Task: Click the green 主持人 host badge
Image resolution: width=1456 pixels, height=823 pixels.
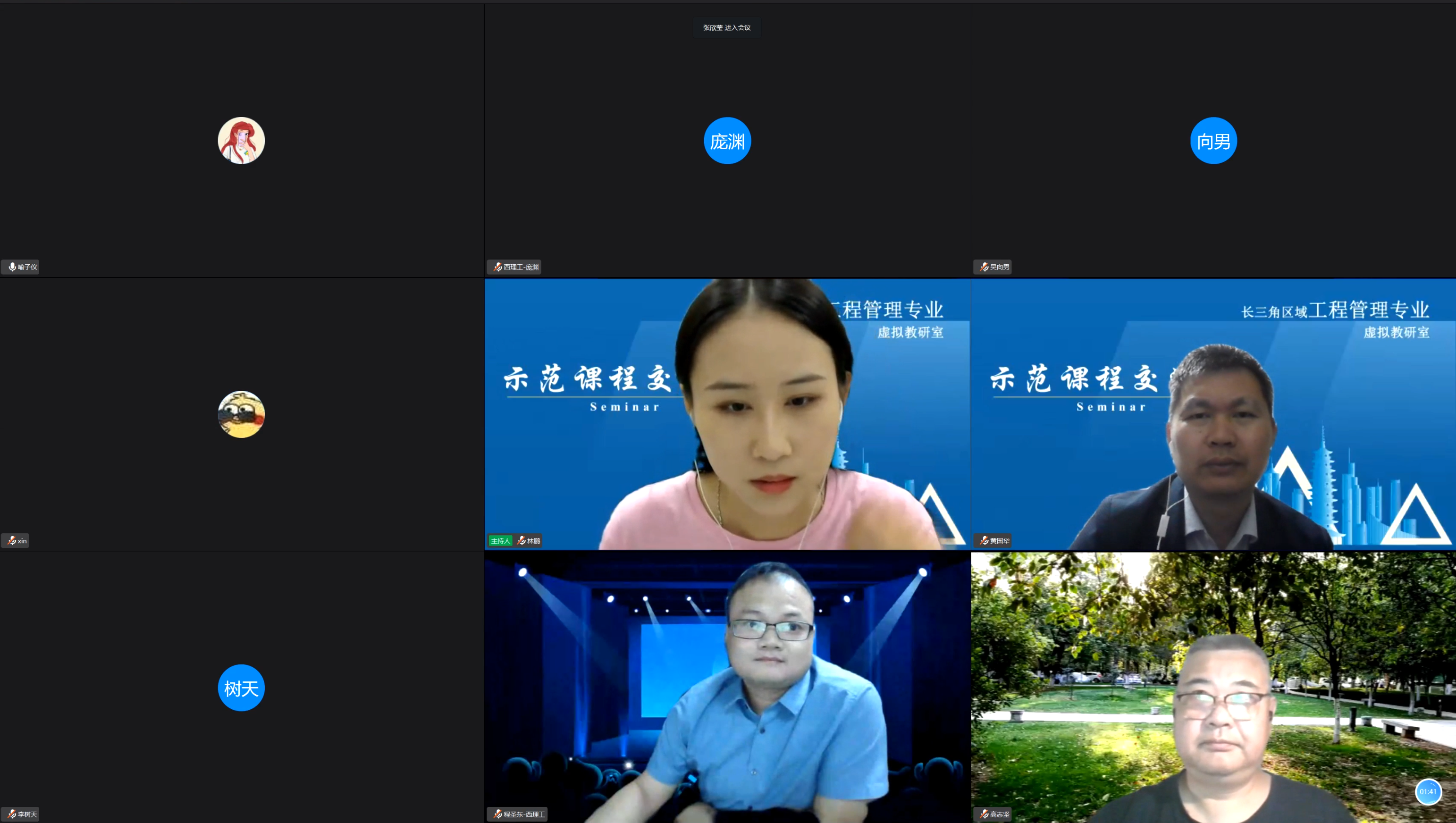Action: pyautogui.click(x=500, y=541)
